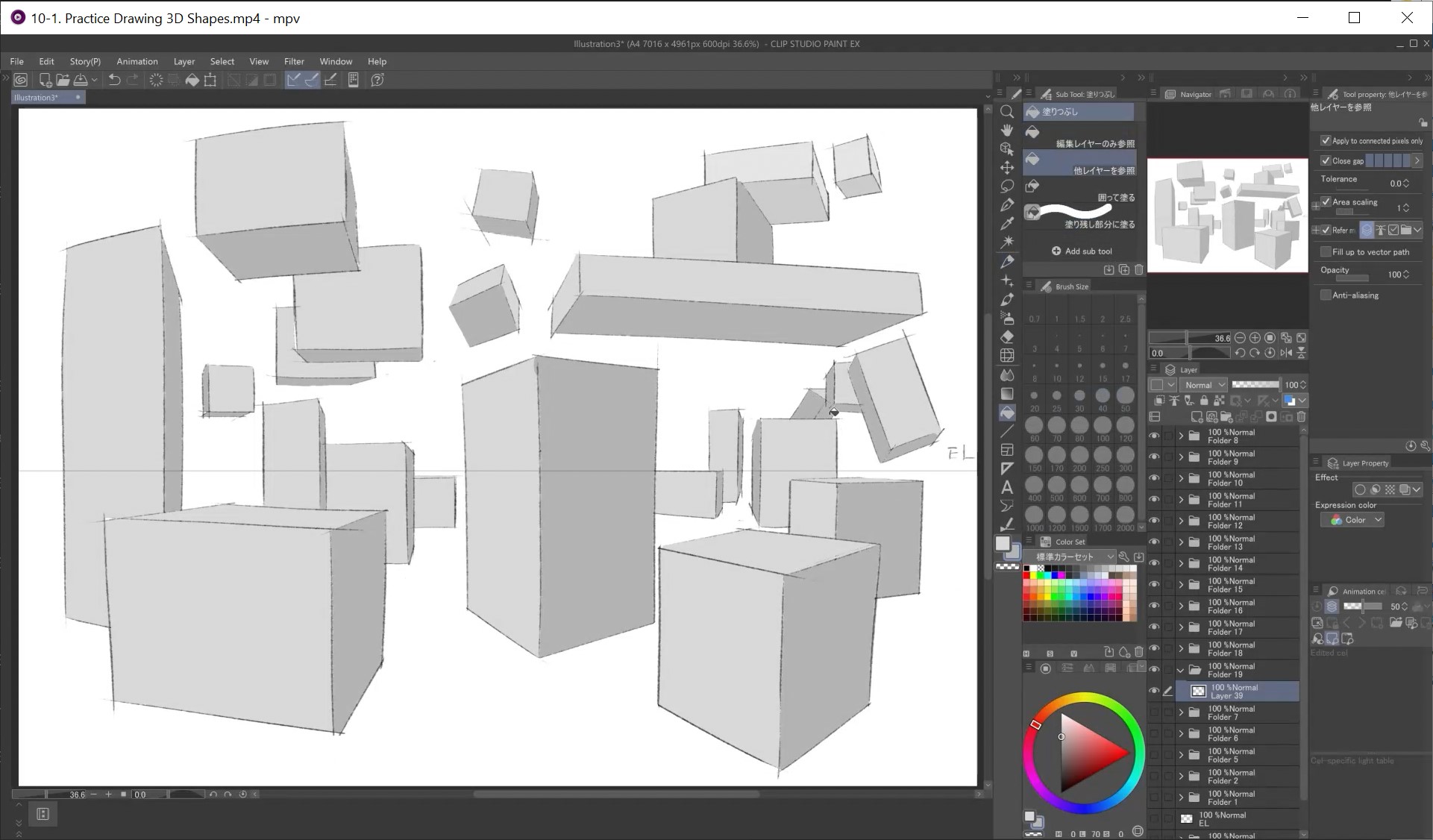
Task: Click the Scale/Rotate transform icon
Action: coord(210,80)
